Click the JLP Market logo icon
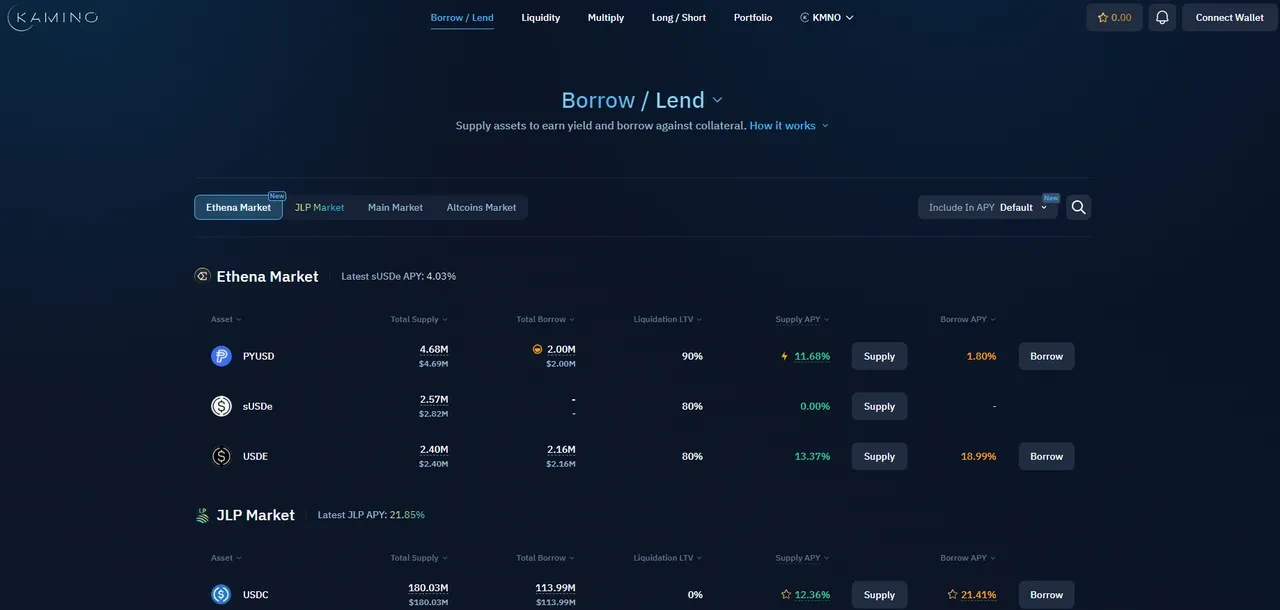Screen dimensions: 1280x610 (202, 515)
